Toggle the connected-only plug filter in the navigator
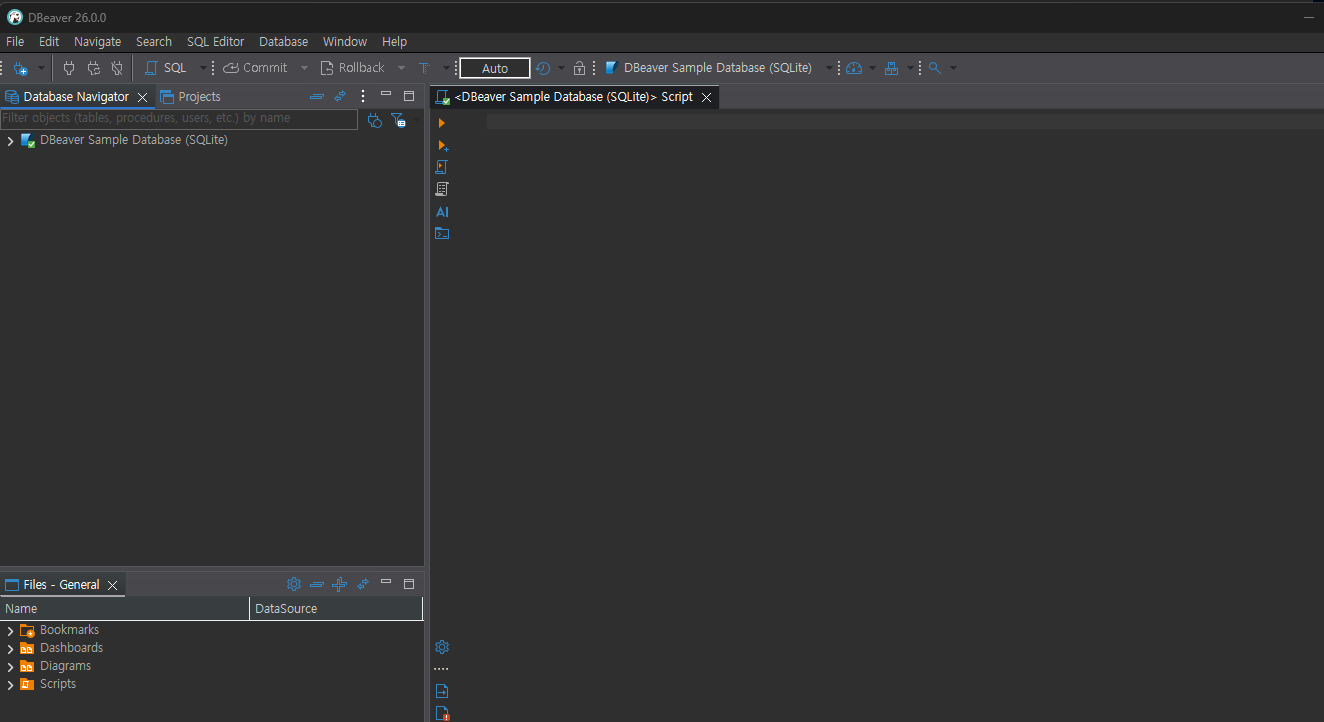Screen dimensions: 1324x722 tap(375, 120)
